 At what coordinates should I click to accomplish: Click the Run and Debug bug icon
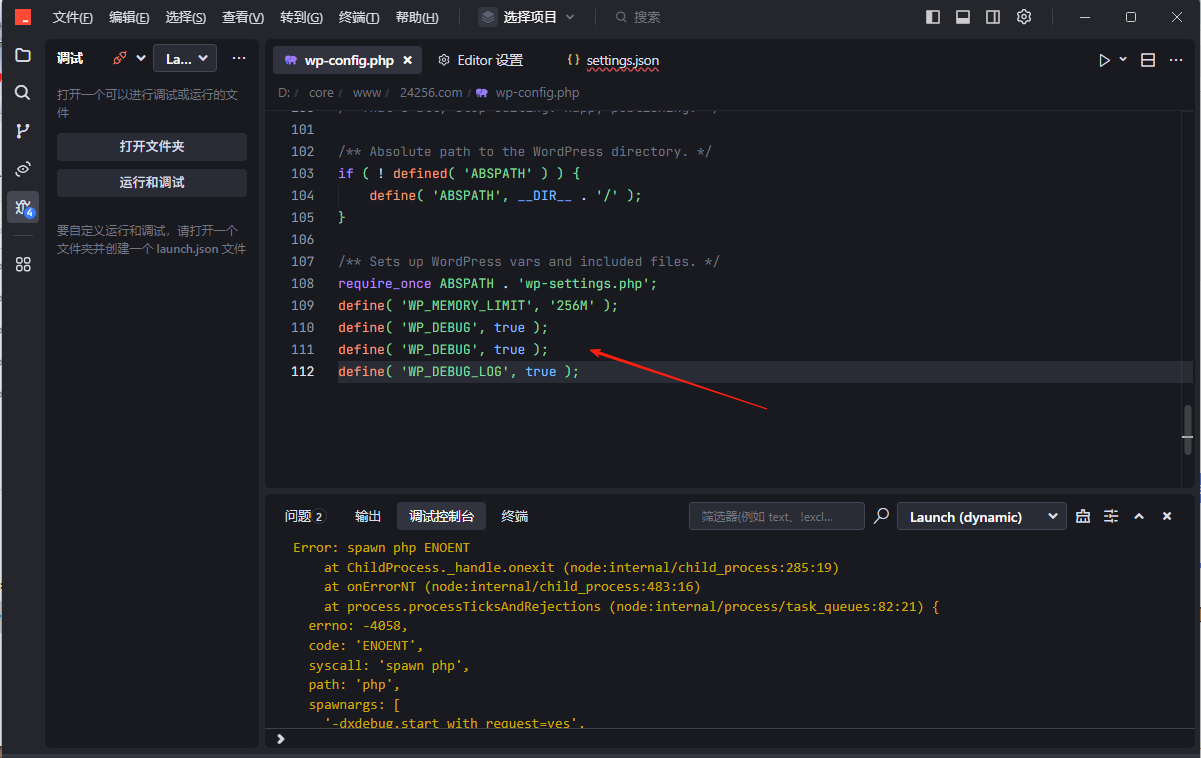click(x=23, y=207)
